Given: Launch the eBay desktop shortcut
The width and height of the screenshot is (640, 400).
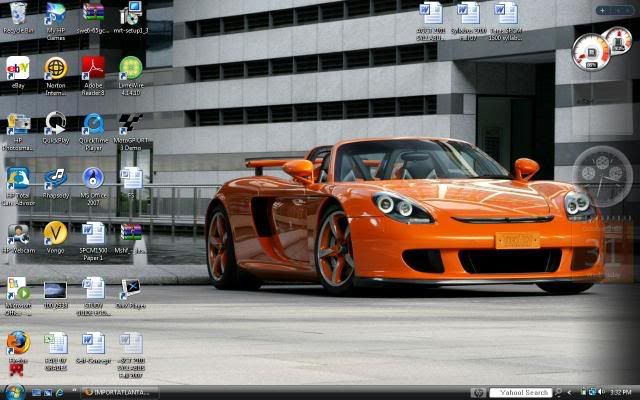Looking at the screenshot, I should tap(18, 68).
